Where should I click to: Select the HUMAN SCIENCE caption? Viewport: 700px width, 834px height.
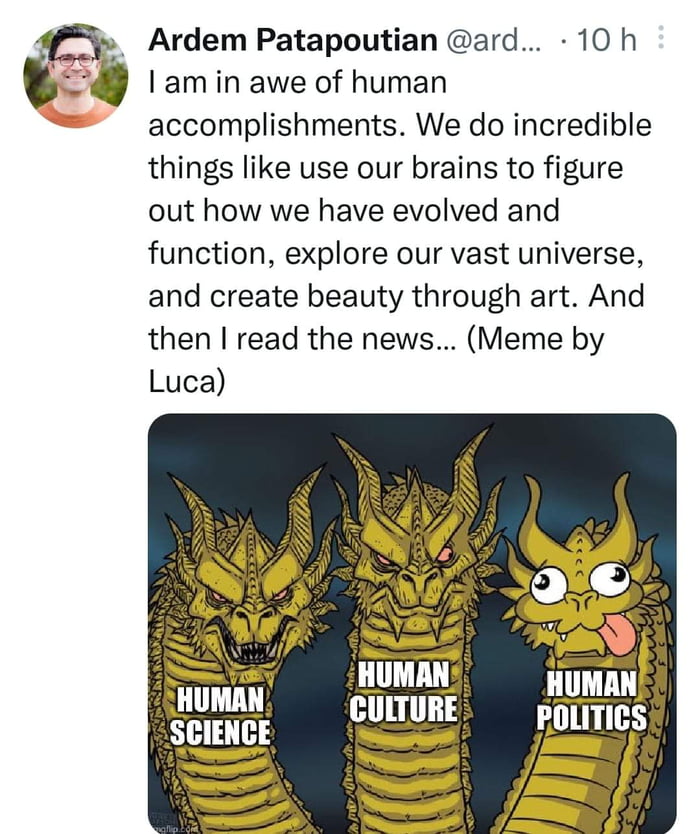click(222, 716)
